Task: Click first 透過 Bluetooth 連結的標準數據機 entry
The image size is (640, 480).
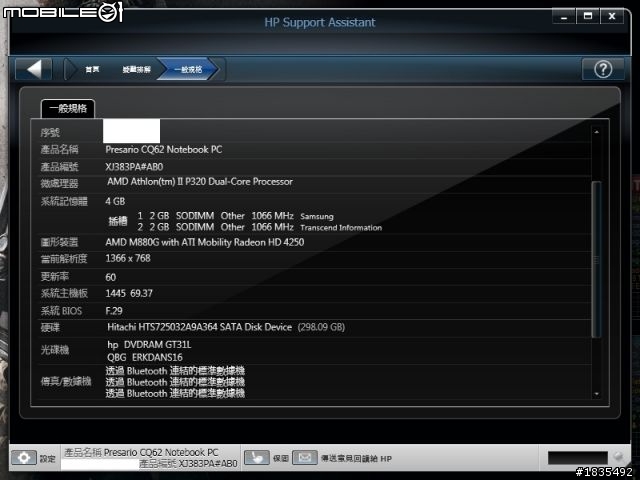Action: pyautogui.click(x=175, y=371)
